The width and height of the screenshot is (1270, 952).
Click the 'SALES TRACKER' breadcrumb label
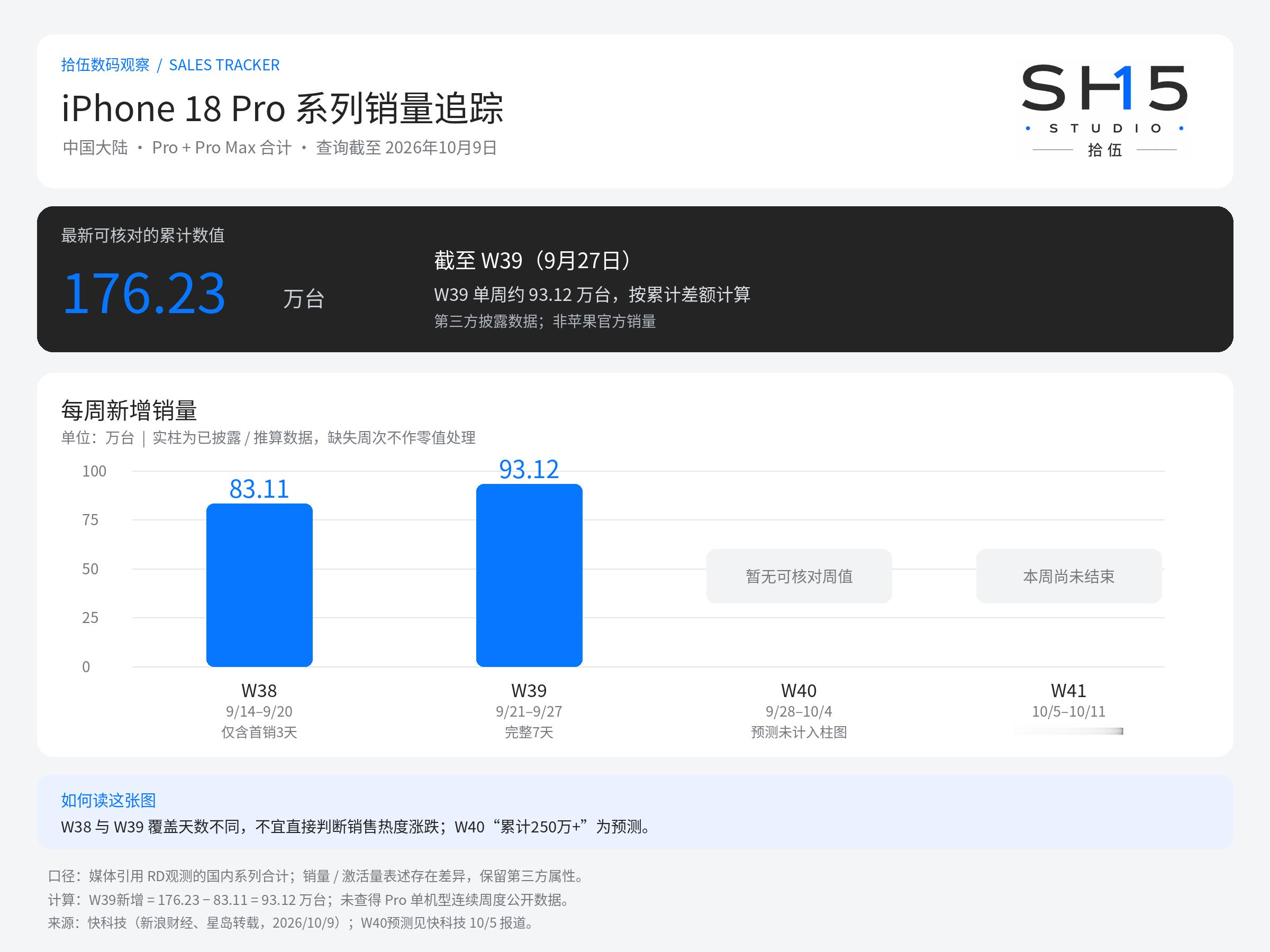click(x=224, y=65)
